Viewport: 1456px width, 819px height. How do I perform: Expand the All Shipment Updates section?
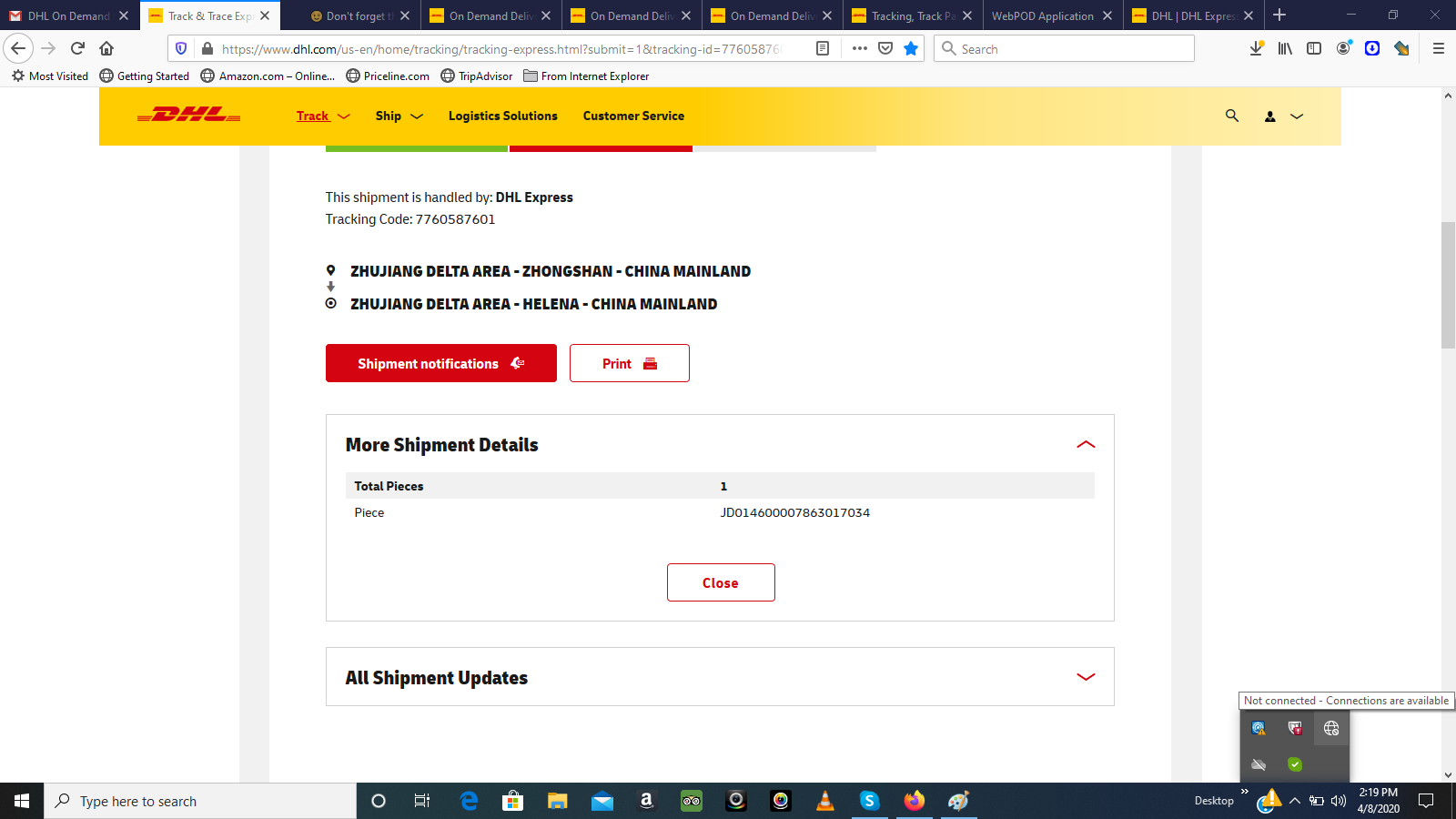coord(1086,677)
